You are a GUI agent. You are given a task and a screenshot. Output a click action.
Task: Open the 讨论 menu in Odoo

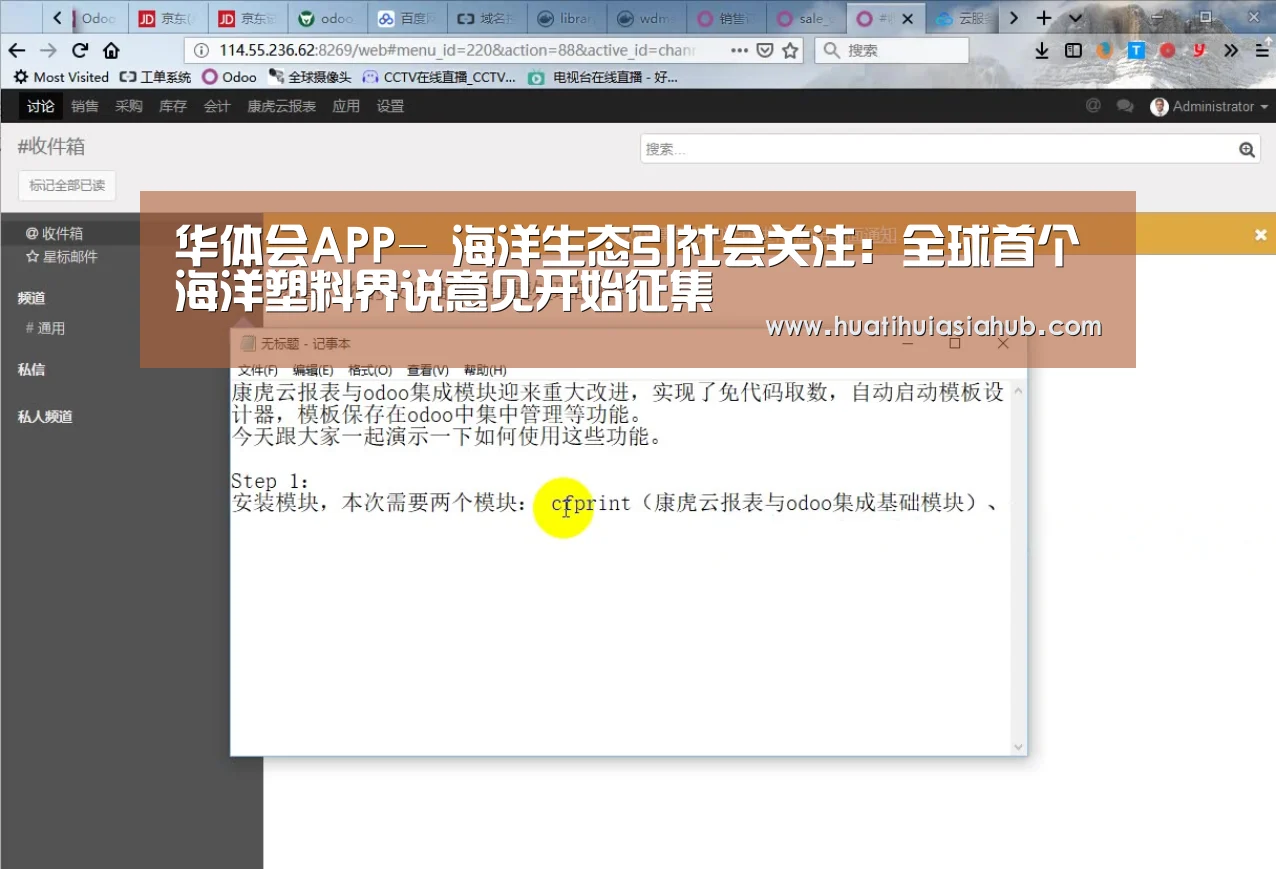41,106
